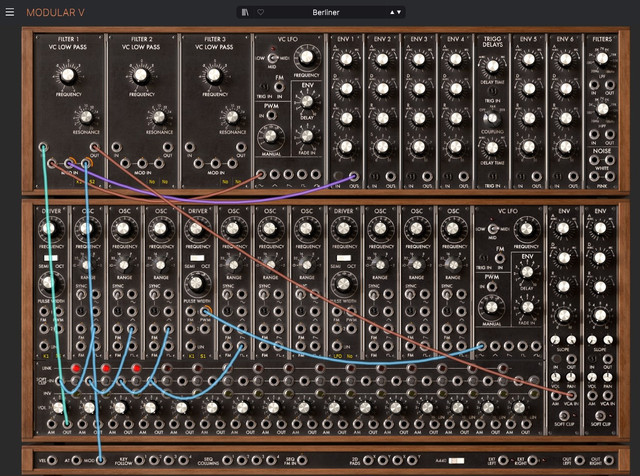The image size is (640, 476).
Task: Click lower VC LFO sine output jack
Action: point(482,347)
